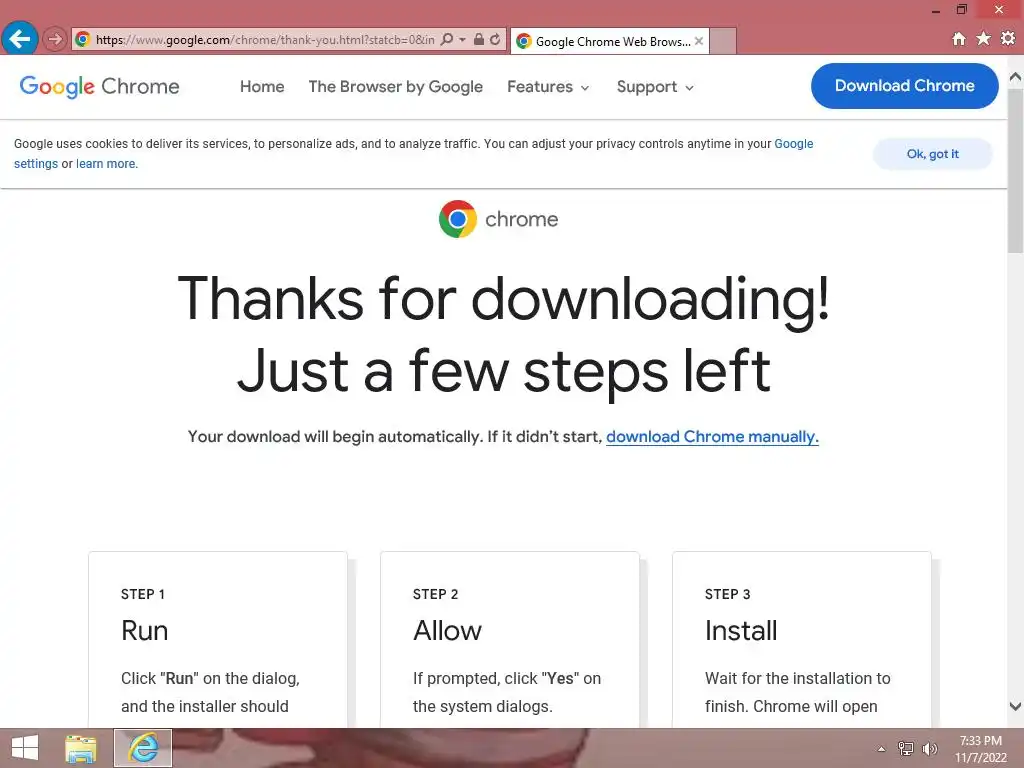This screenshot has height=768, width=1024.
Task: Refresh the page with the reload icon
Action: [x=496, y=40]
